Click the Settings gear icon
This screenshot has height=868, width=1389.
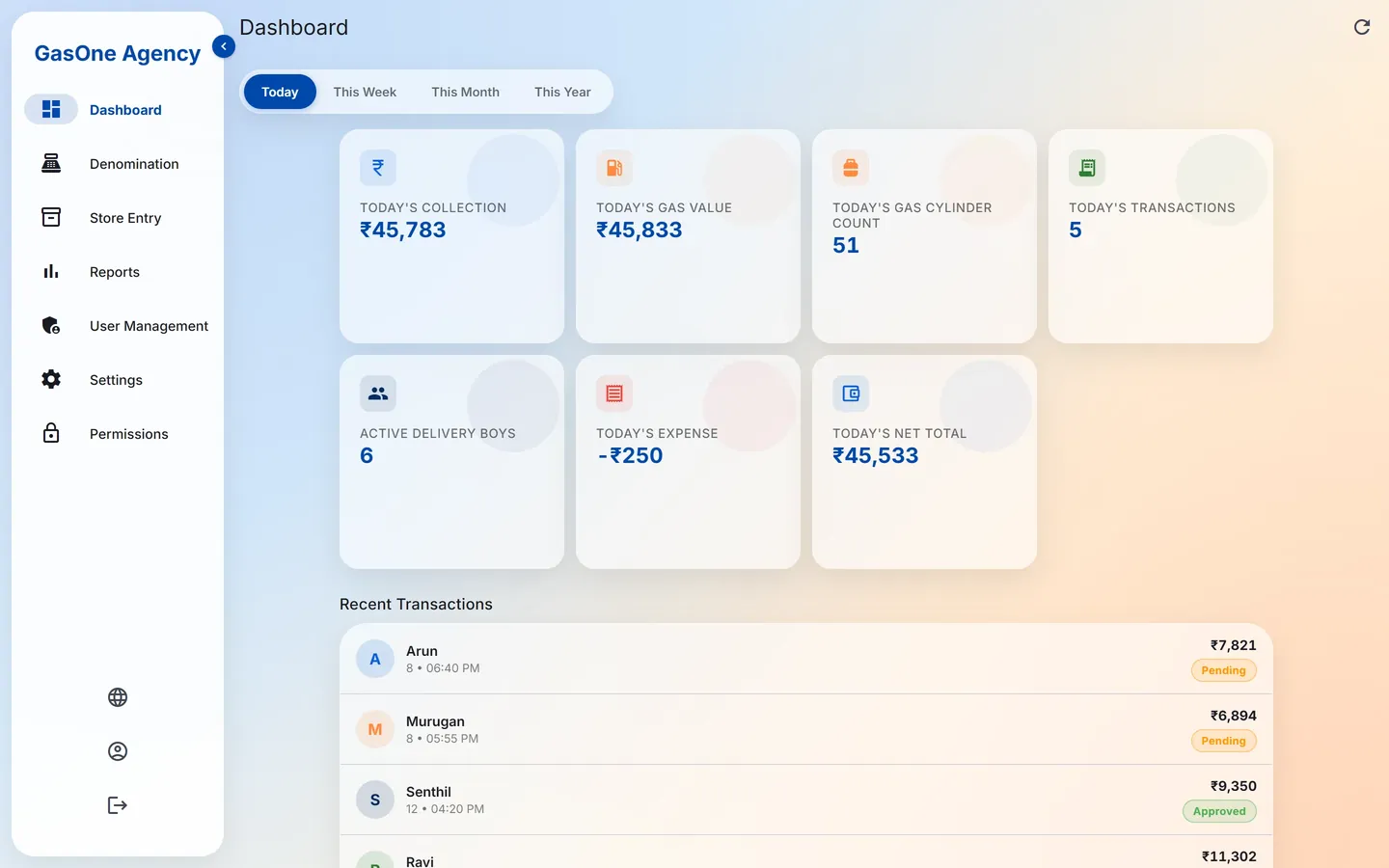coord(51,380)
